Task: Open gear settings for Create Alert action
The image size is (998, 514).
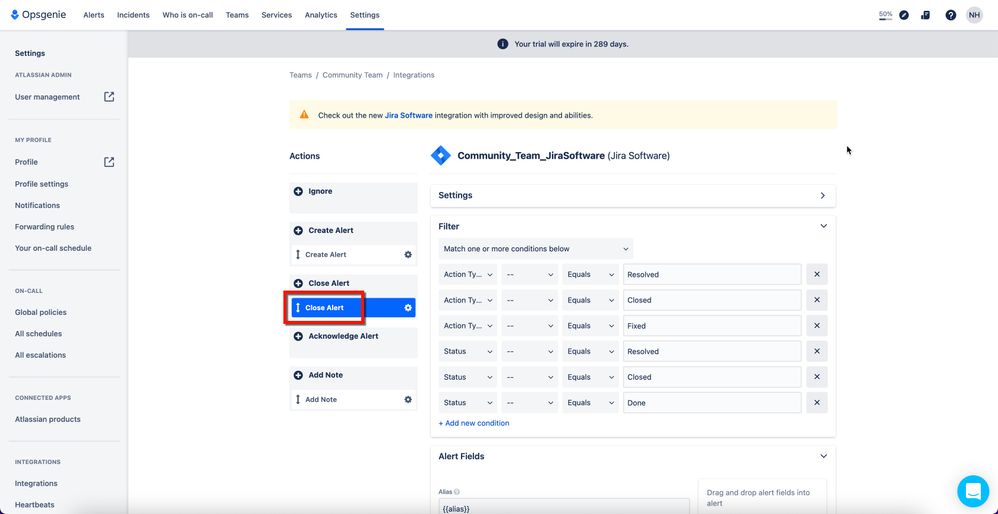Action: [x=408, y=254]
